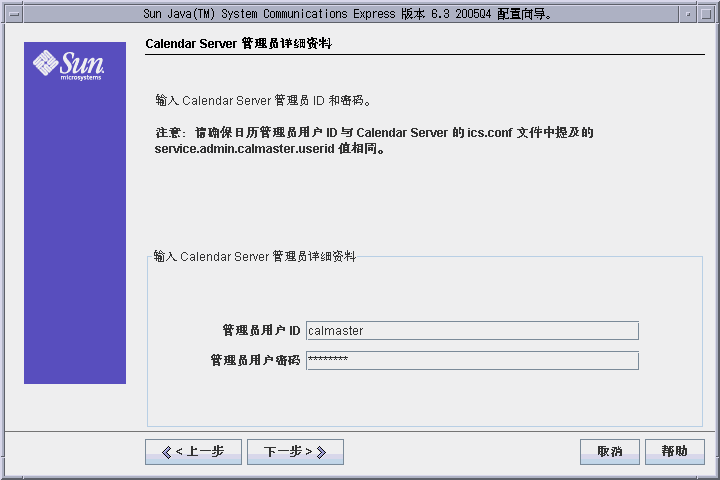Click the group title 输入 Calendar Server 管理员详细资料

254,256
